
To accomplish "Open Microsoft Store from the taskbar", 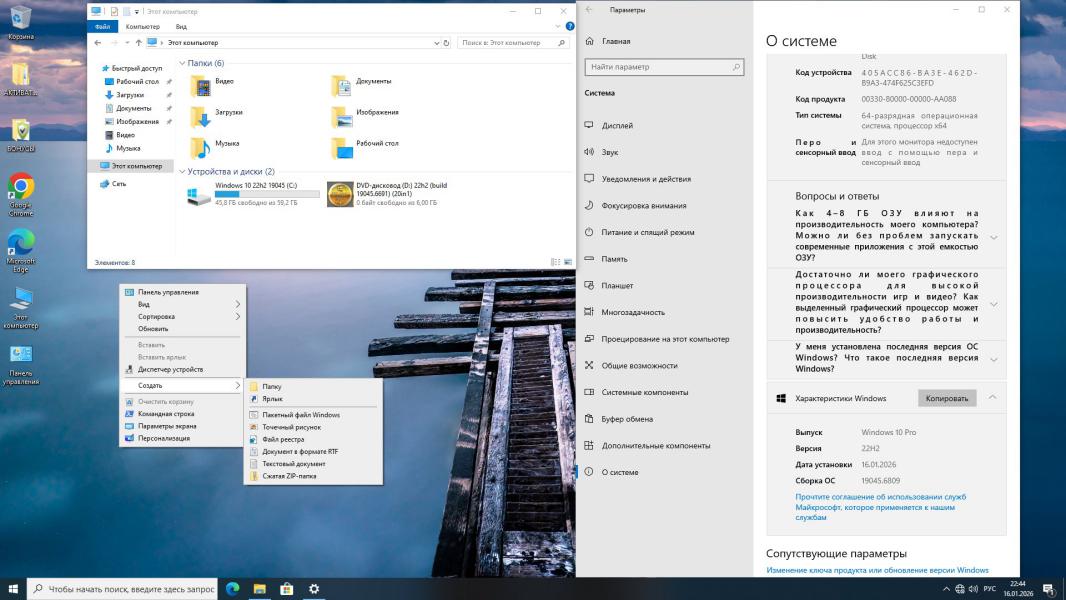I will 286,589.
